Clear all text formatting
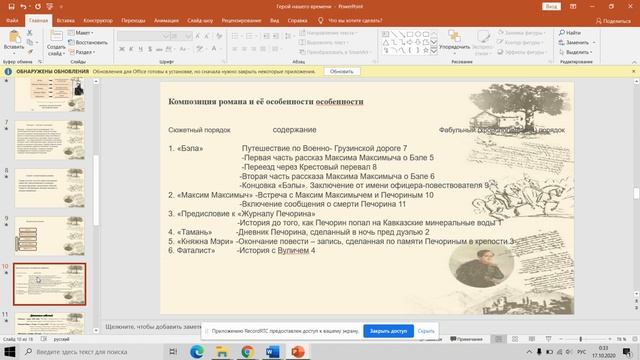This screenshot has height=360, width=640. [x=219, y=36]
